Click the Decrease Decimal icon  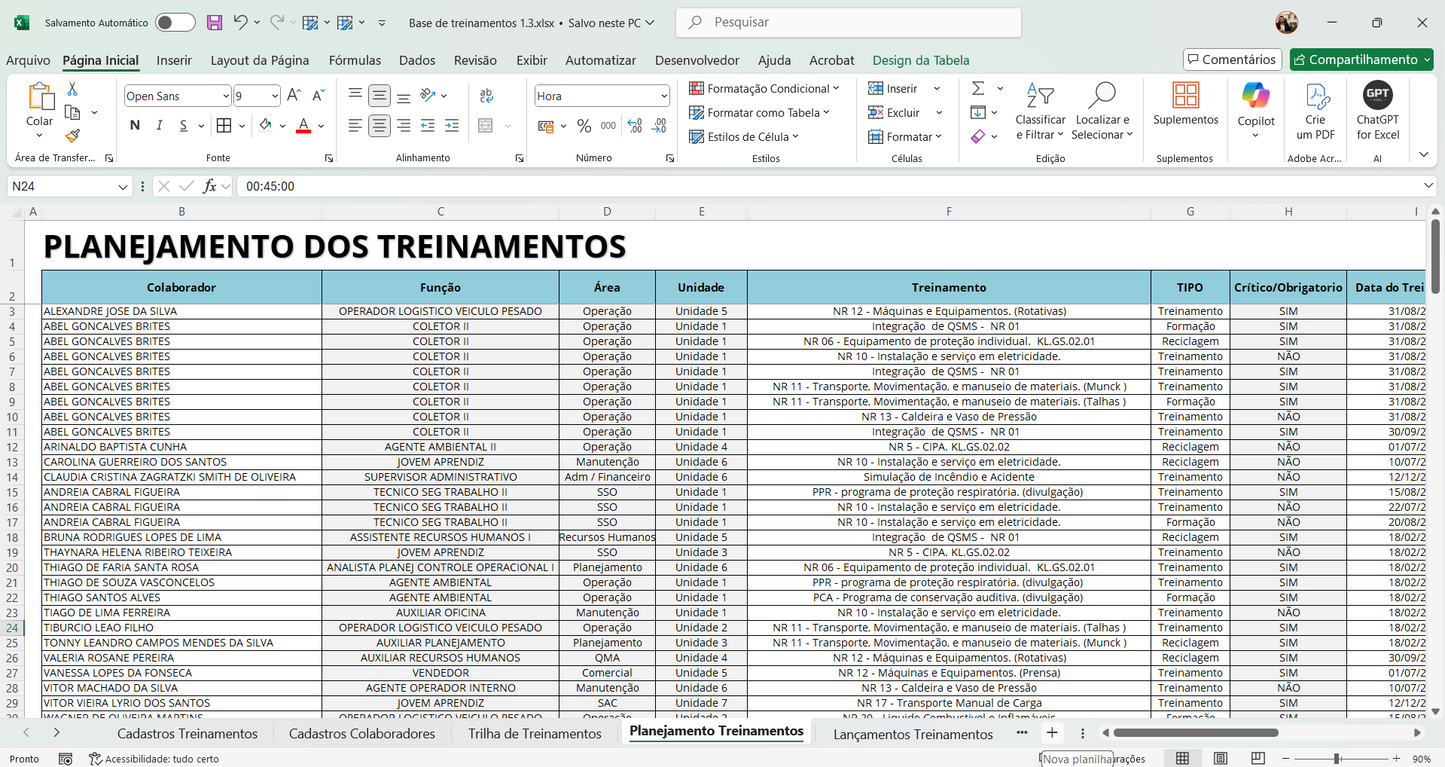click(659, 126)
